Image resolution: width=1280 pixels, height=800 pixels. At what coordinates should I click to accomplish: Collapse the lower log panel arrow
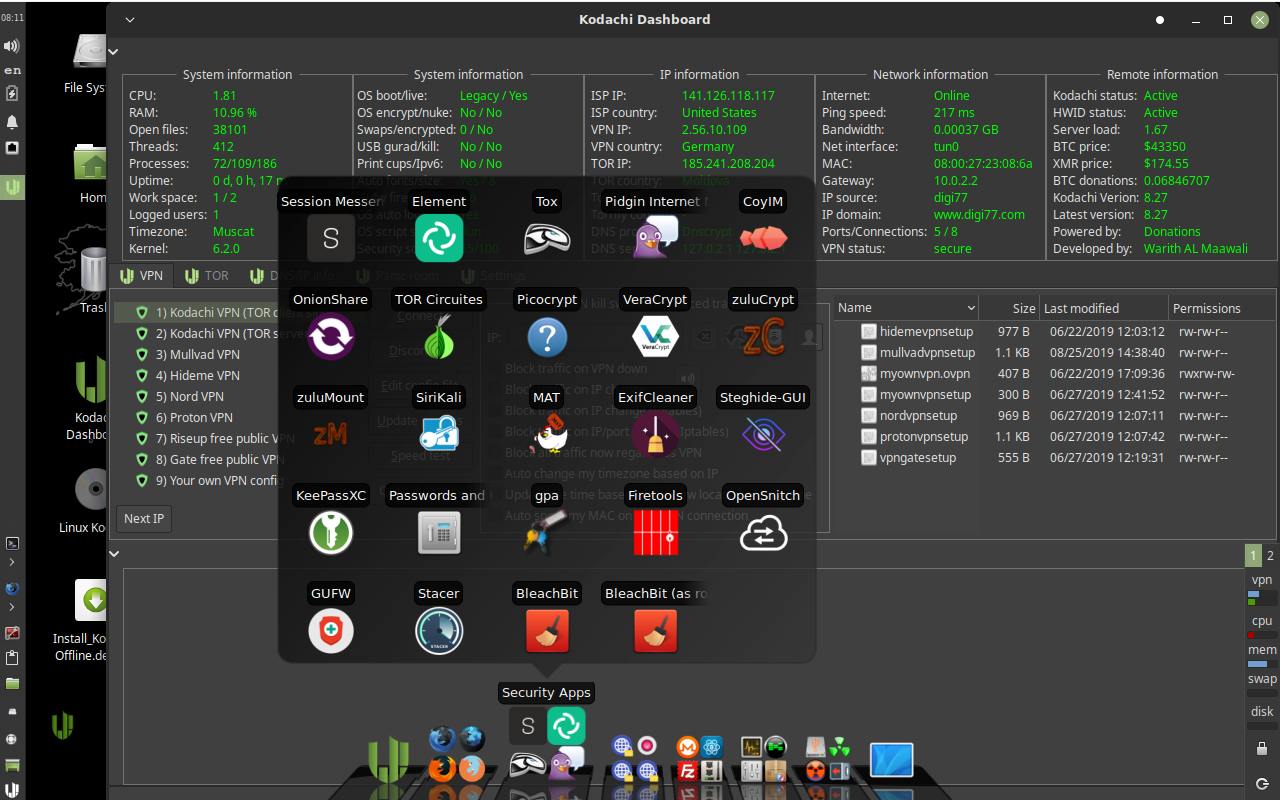113,553
